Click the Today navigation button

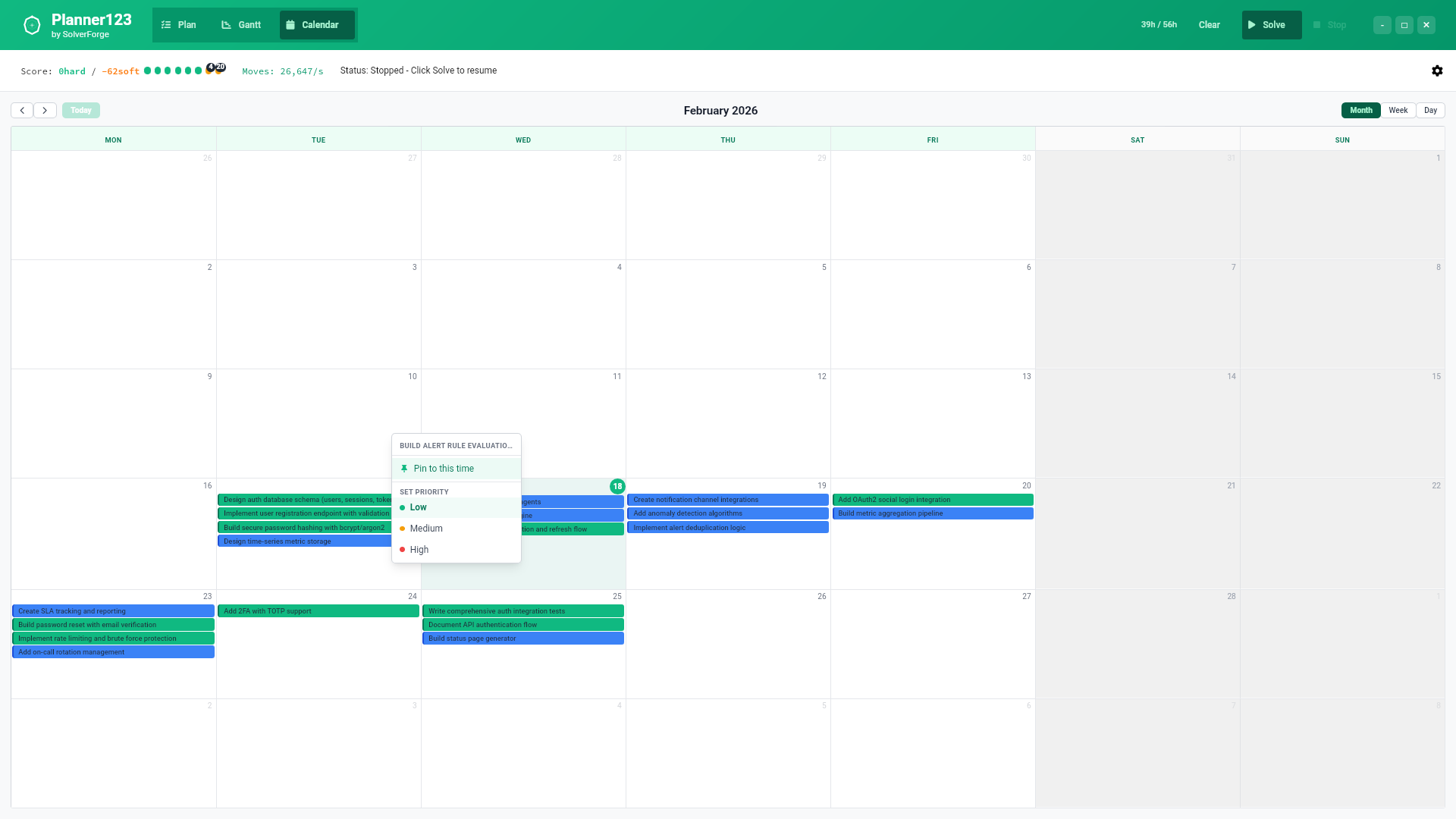click(x=80, y=110)
